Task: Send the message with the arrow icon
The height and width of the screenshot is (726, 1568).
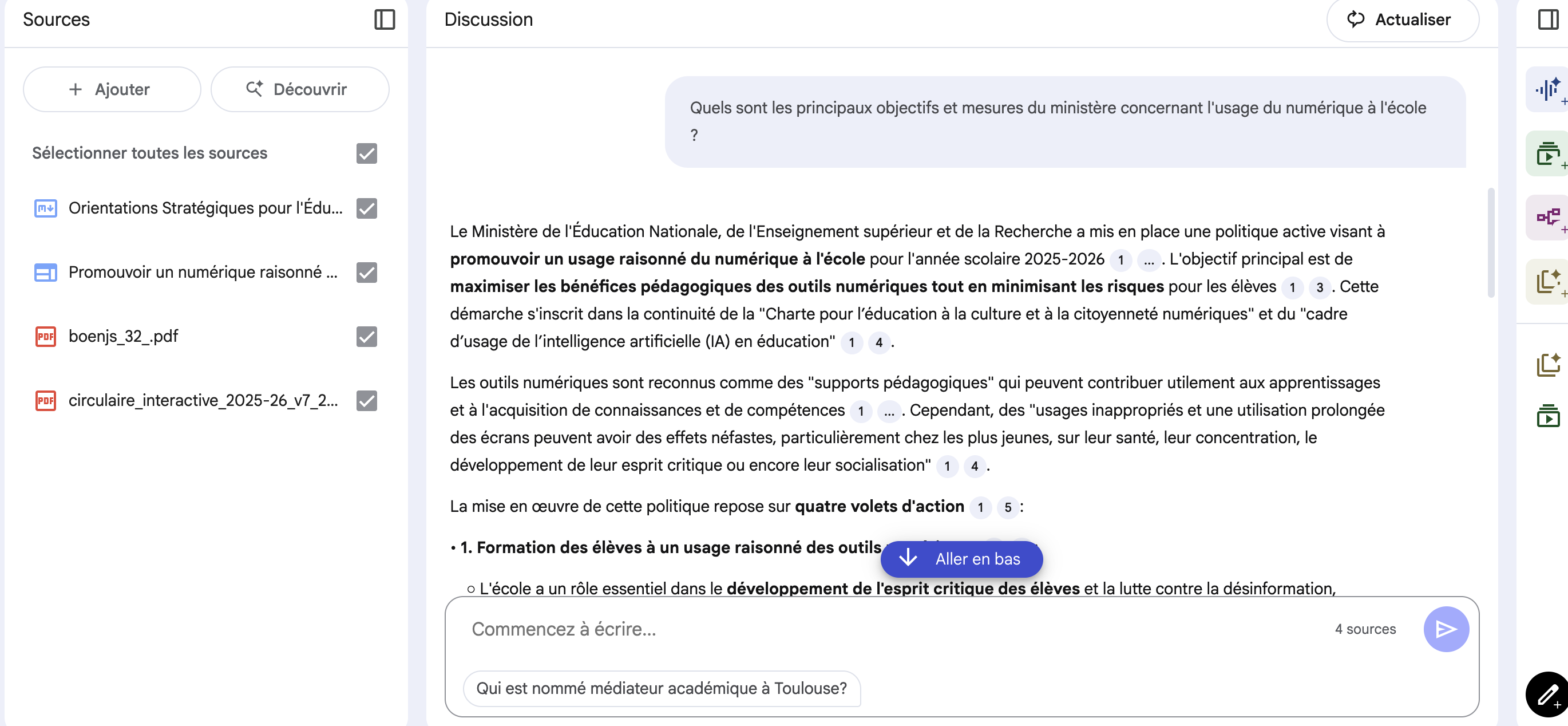Action: tap(1446, 629)
